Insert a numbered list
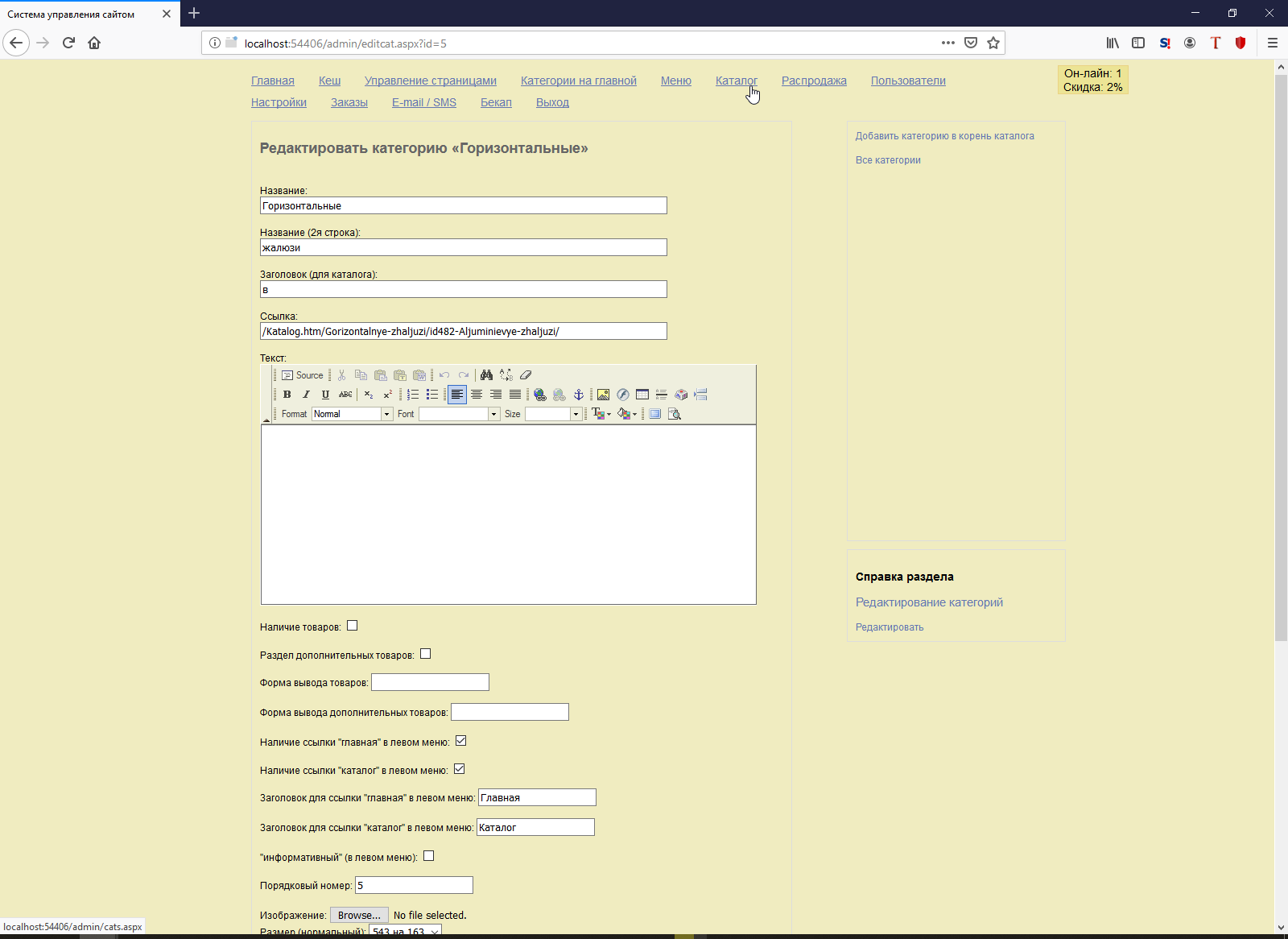 click(413, 395)
